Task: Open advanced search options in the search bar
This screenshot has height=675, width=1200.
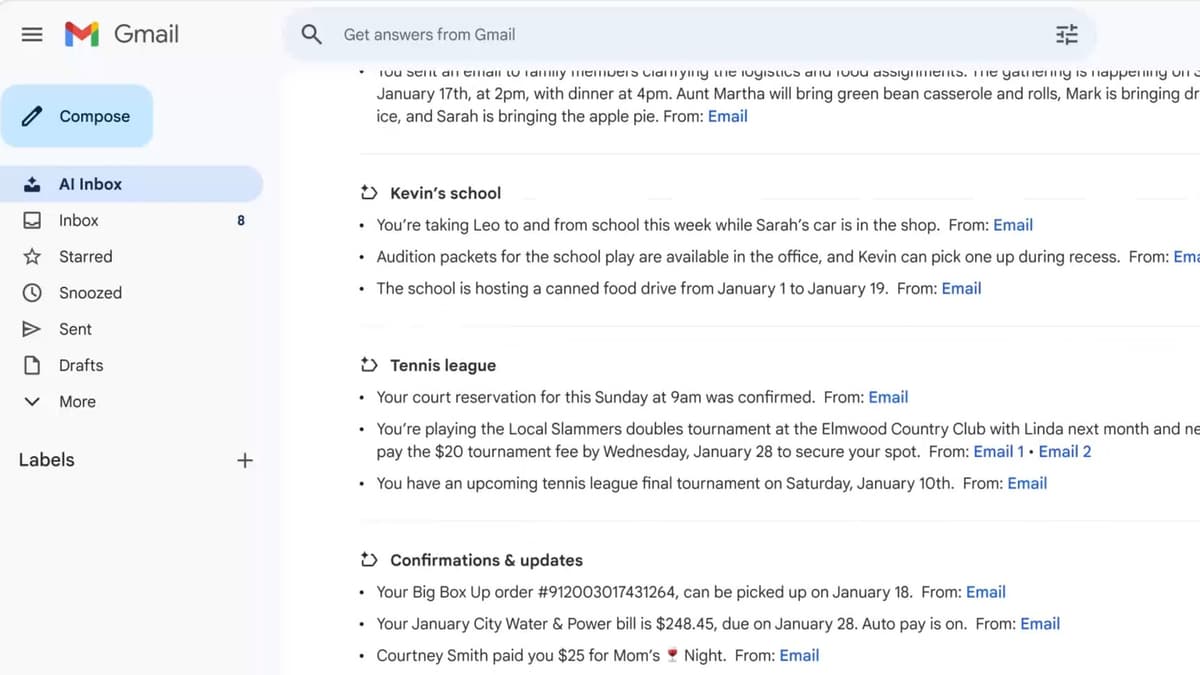Action: [x=1066, y=33]
